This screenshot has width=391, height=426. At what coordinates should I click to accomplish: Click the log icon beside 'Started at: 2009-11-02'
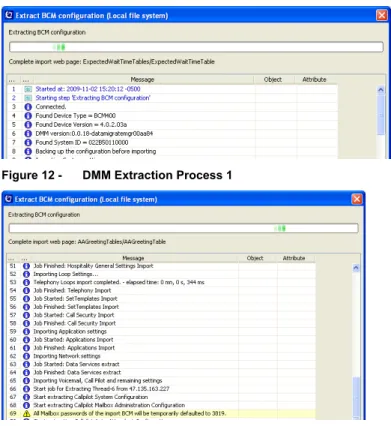[28, 89]
